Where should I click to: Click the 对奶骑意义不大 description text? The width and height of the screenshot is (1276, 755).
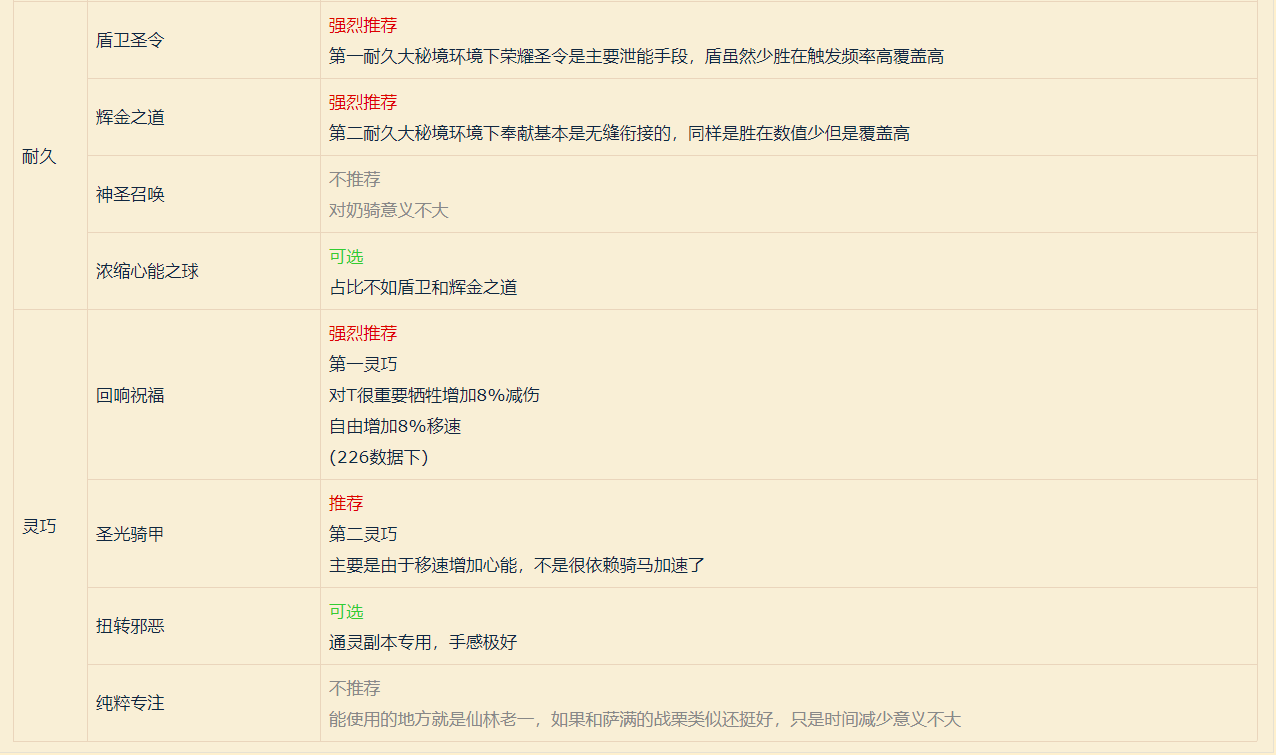(389, 210)
